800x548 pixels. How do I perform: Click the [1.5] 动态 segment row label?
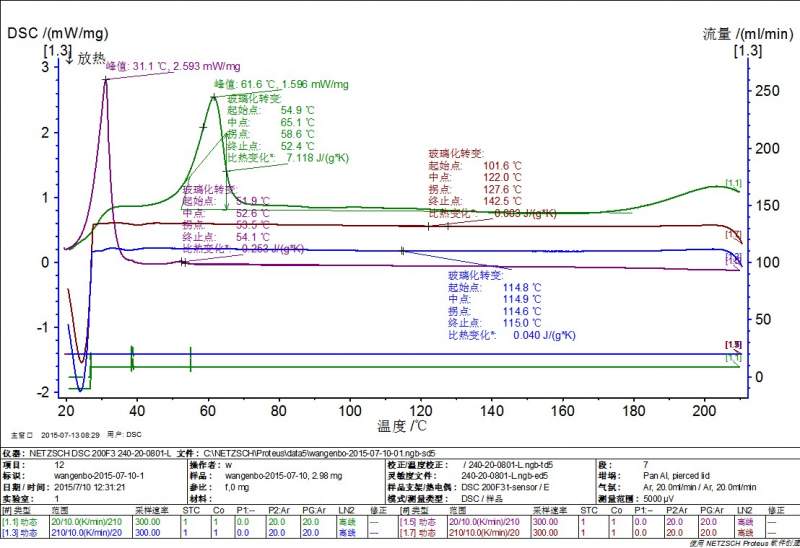pos(418,522)
